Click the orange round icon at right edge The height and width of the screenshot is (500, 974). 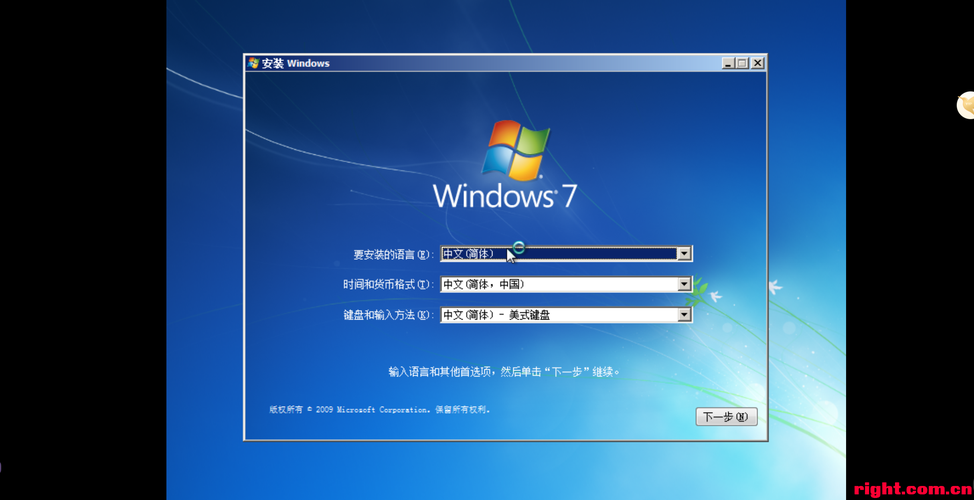965,104
